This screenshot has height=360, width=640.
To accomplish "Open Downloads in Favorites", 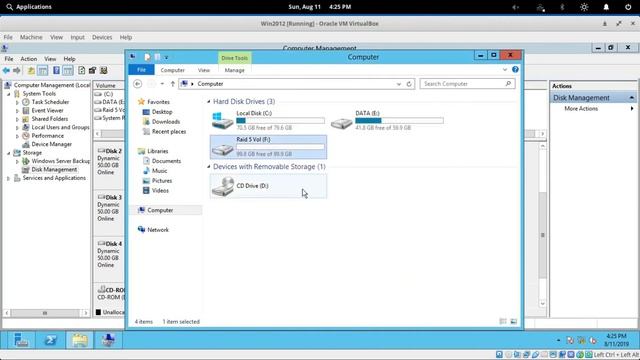I will point(166,122).
